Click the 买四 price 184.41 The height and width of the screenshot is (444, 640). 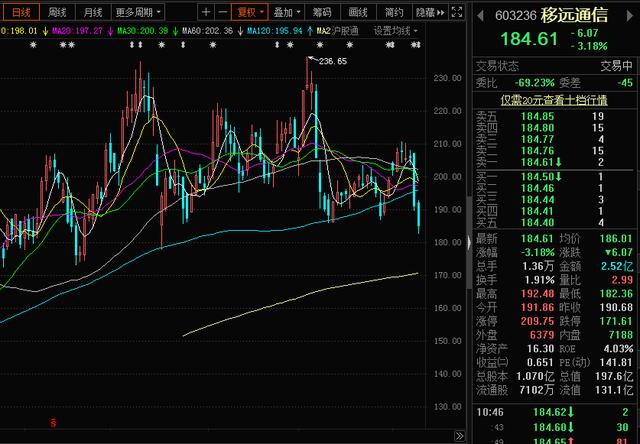(x=538, y=211)
